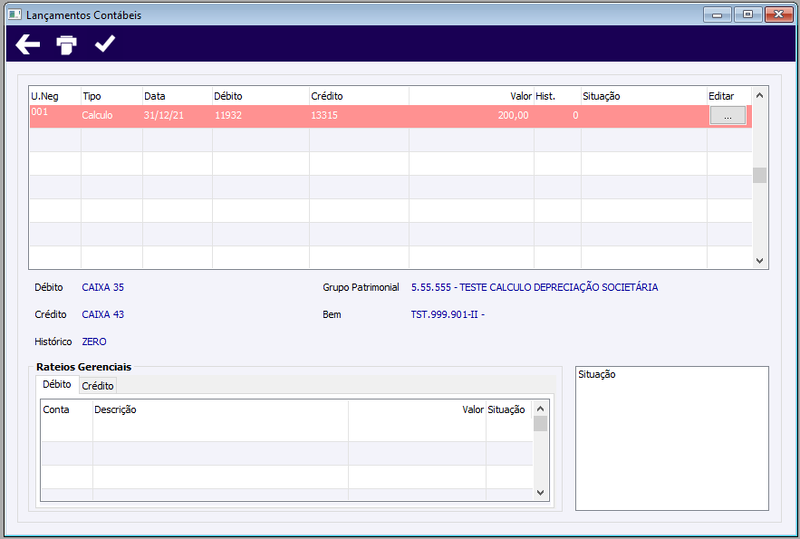Click the entries grid scrollbar thumb

[x=760, y=175]
